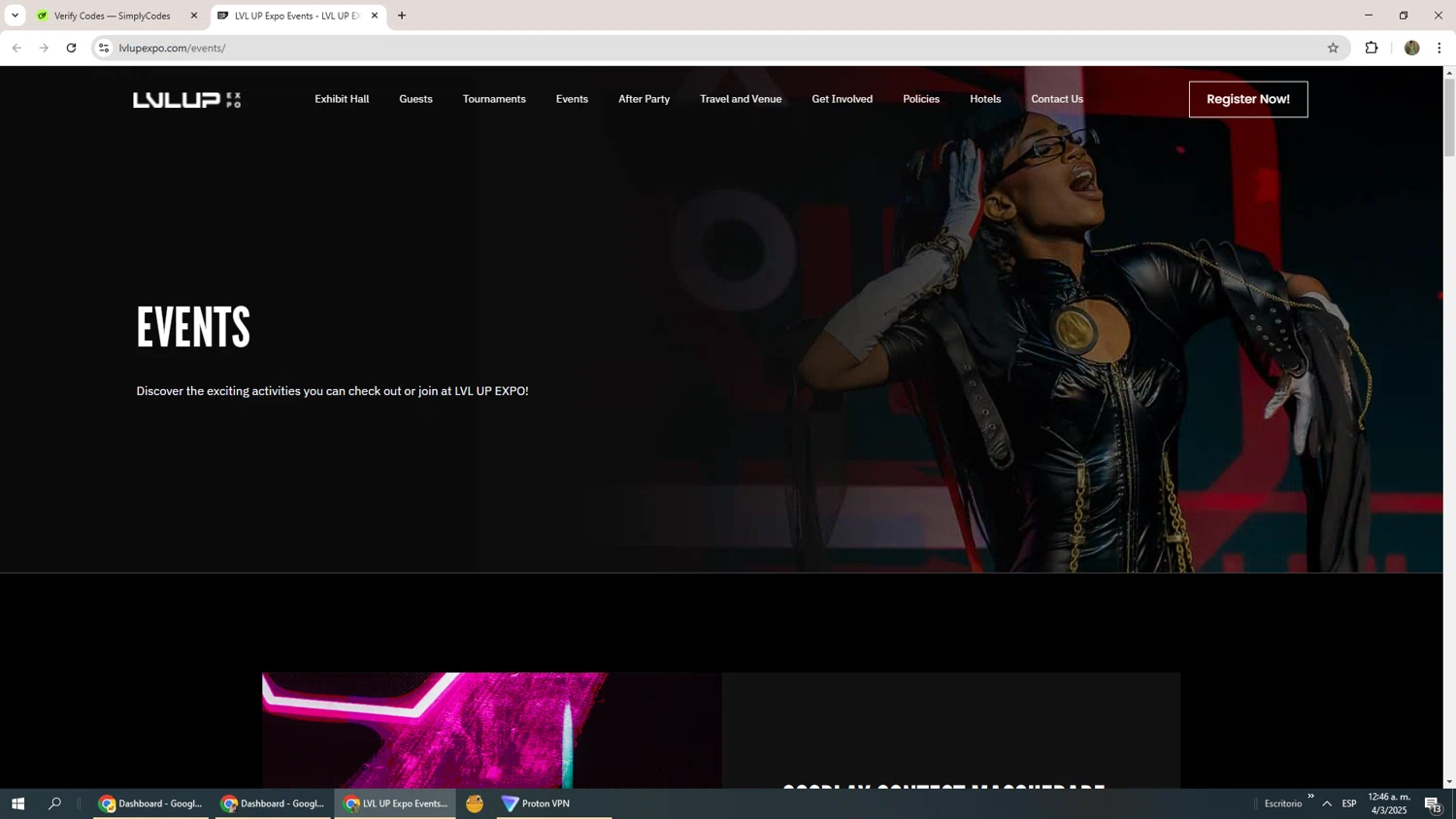Close the Verify Codes tab
The image size is (1456, 819).
194,16
